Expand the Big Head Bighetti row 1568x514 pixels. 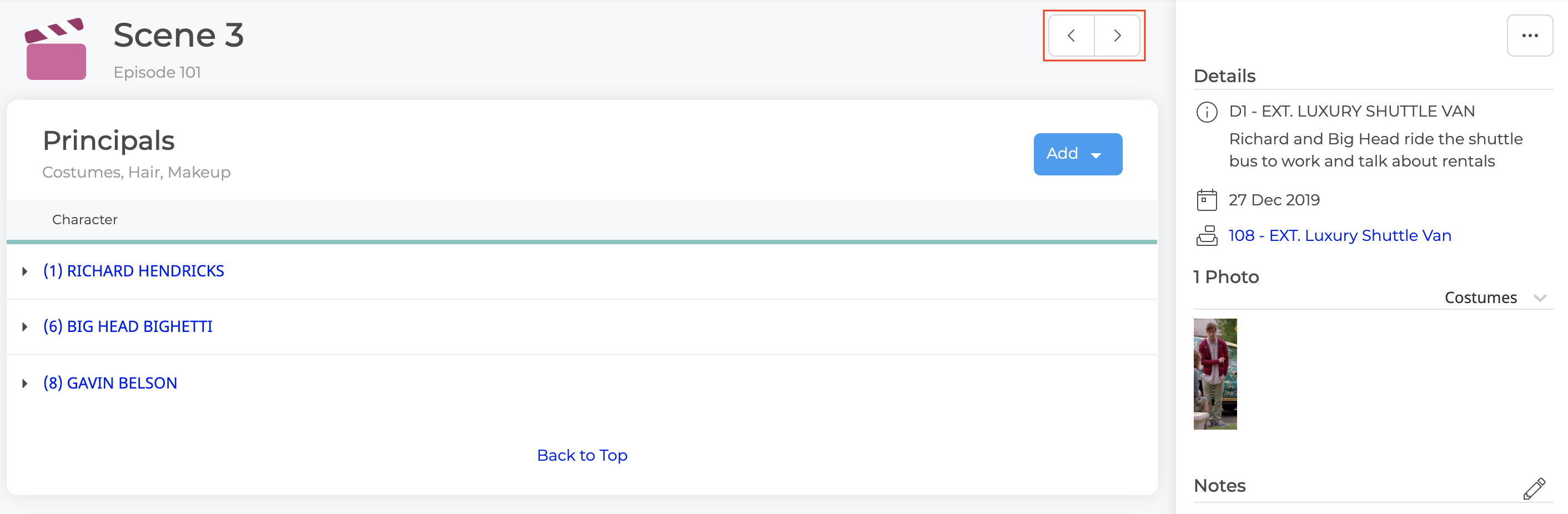(24, 327)
